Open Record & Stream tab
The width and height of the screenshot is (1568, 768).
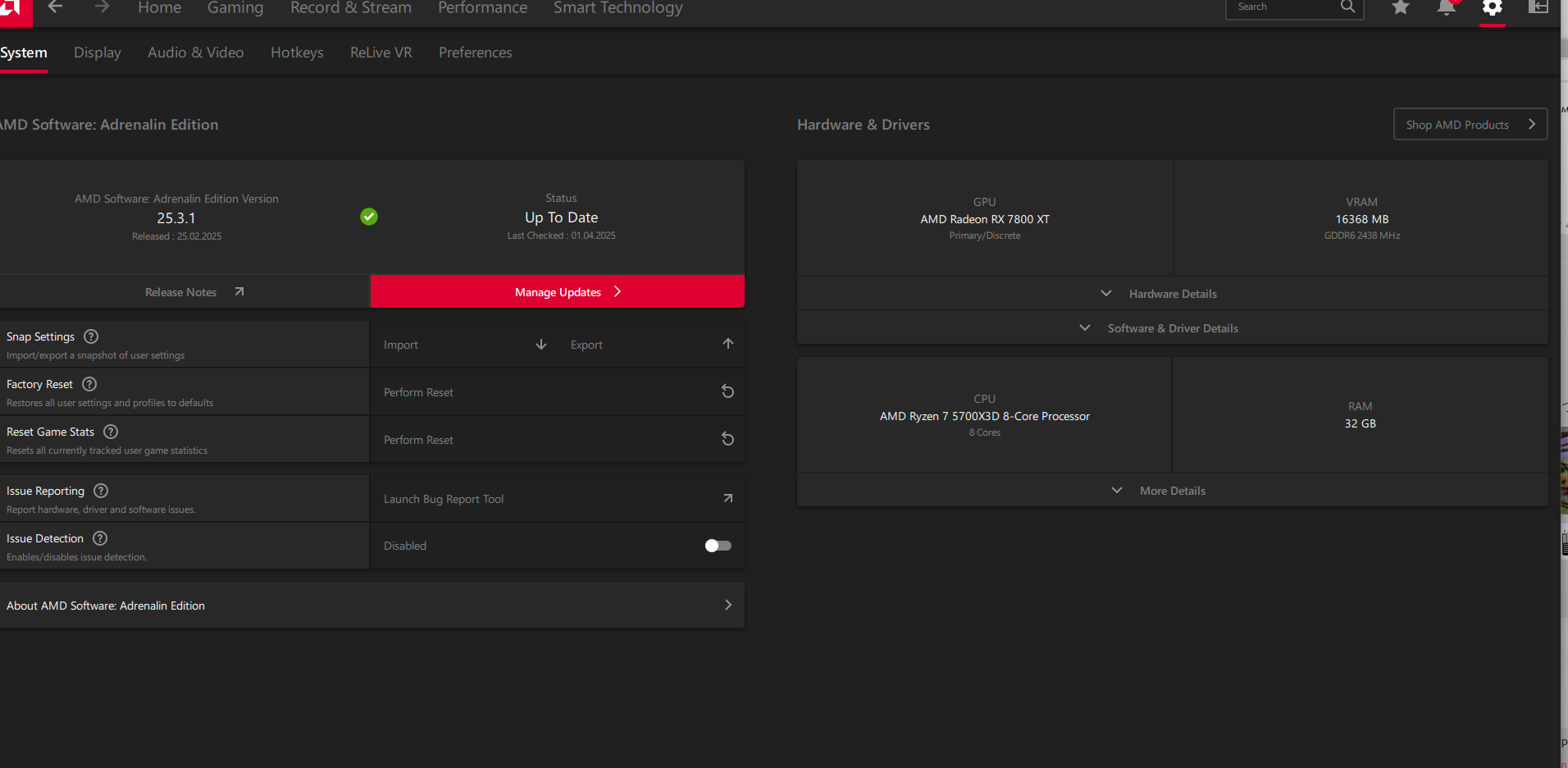click(x=351, y=8)
